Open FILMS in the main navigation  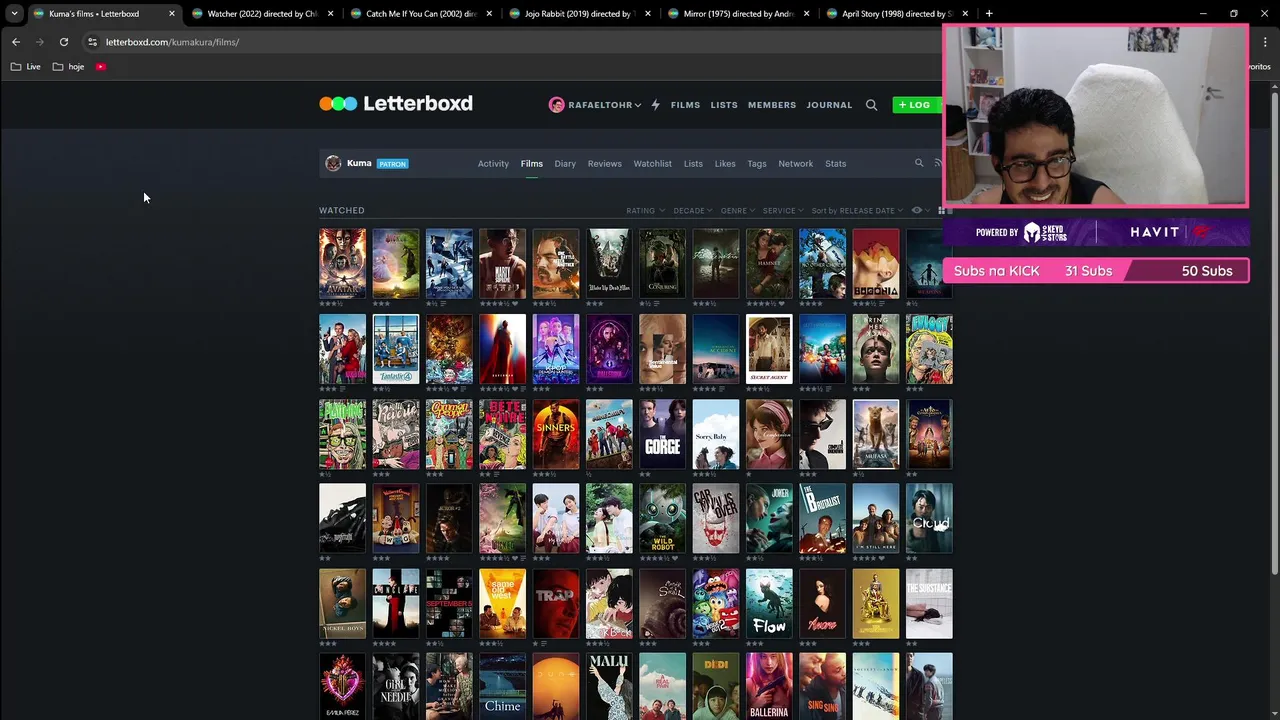[x=685, y=105]
